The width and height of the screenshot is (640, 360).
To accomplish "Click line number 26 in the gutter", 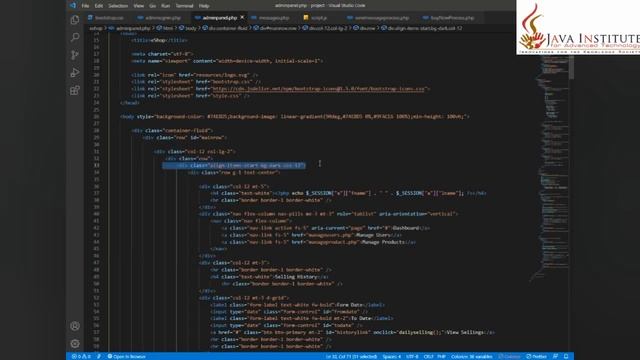I will coord(96,116).
